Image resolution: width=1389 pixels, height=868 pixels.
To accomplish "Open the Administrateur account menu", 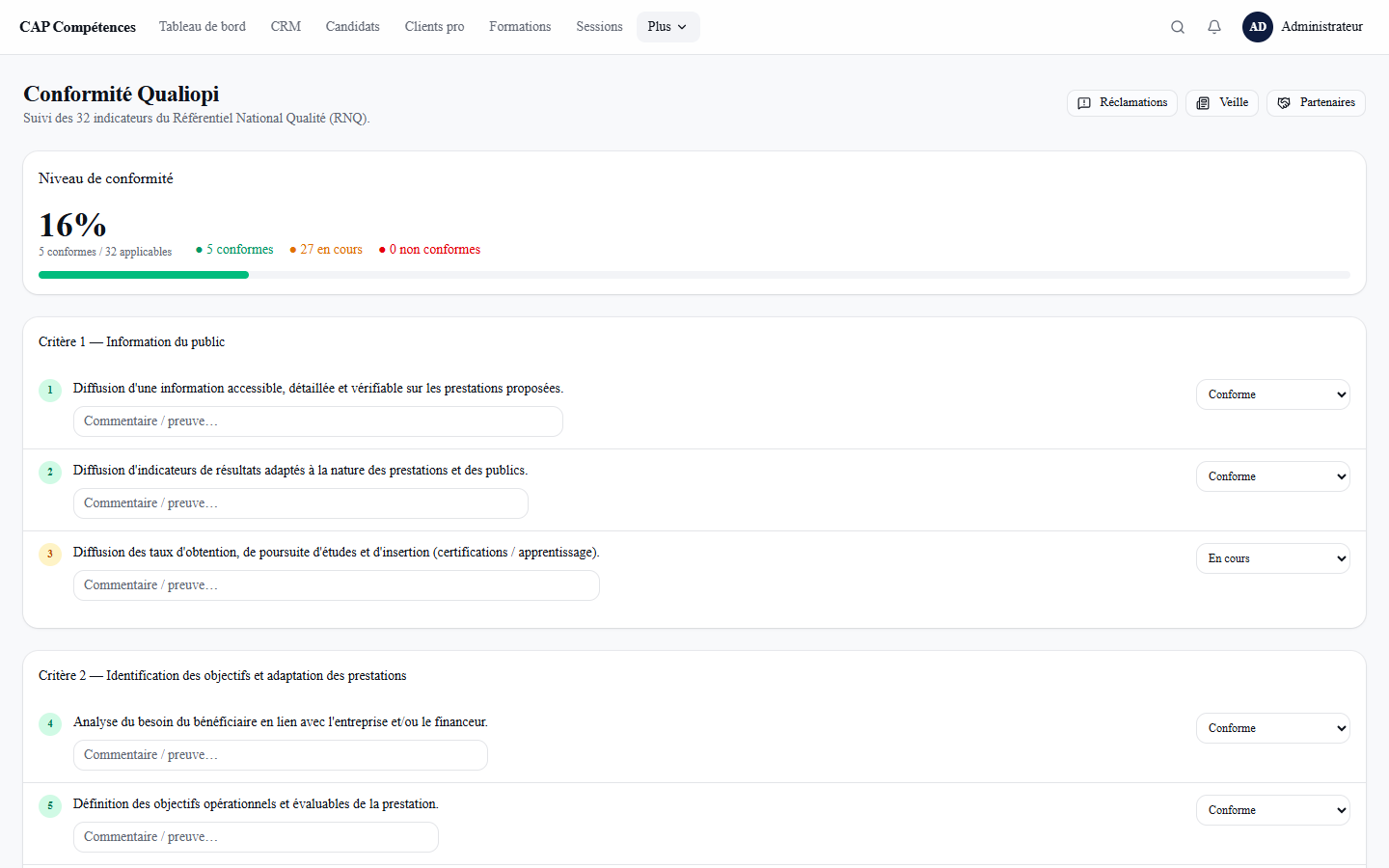I will click(1302, 27).
